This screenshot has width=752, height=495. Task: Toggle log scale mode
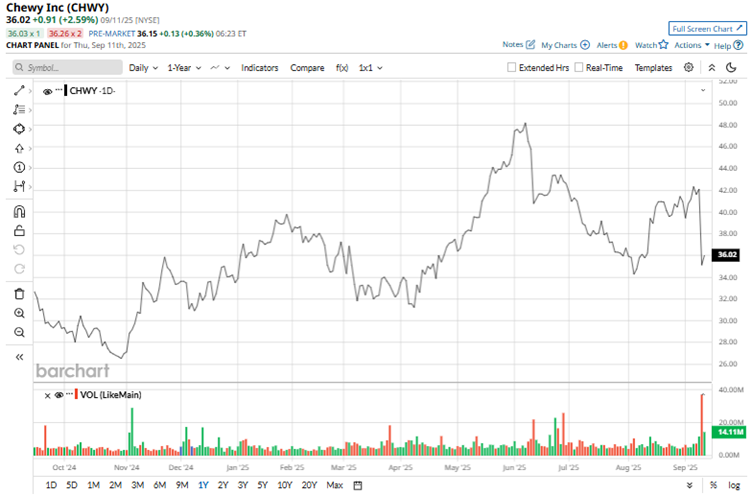coord(734,485)
